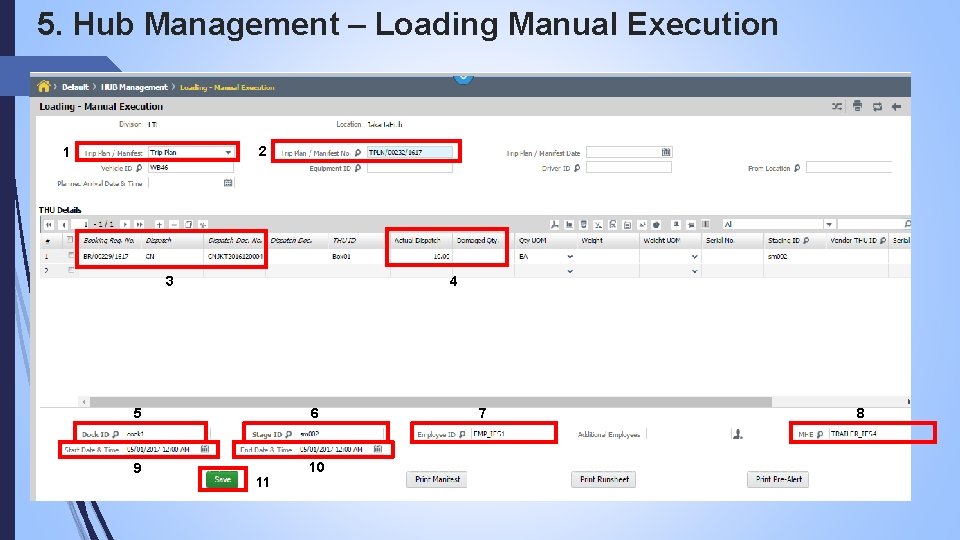The width and height of the screenshot is (960, 540).
Task: Select the cell BR/00229/1617
Action: [106, 257]
